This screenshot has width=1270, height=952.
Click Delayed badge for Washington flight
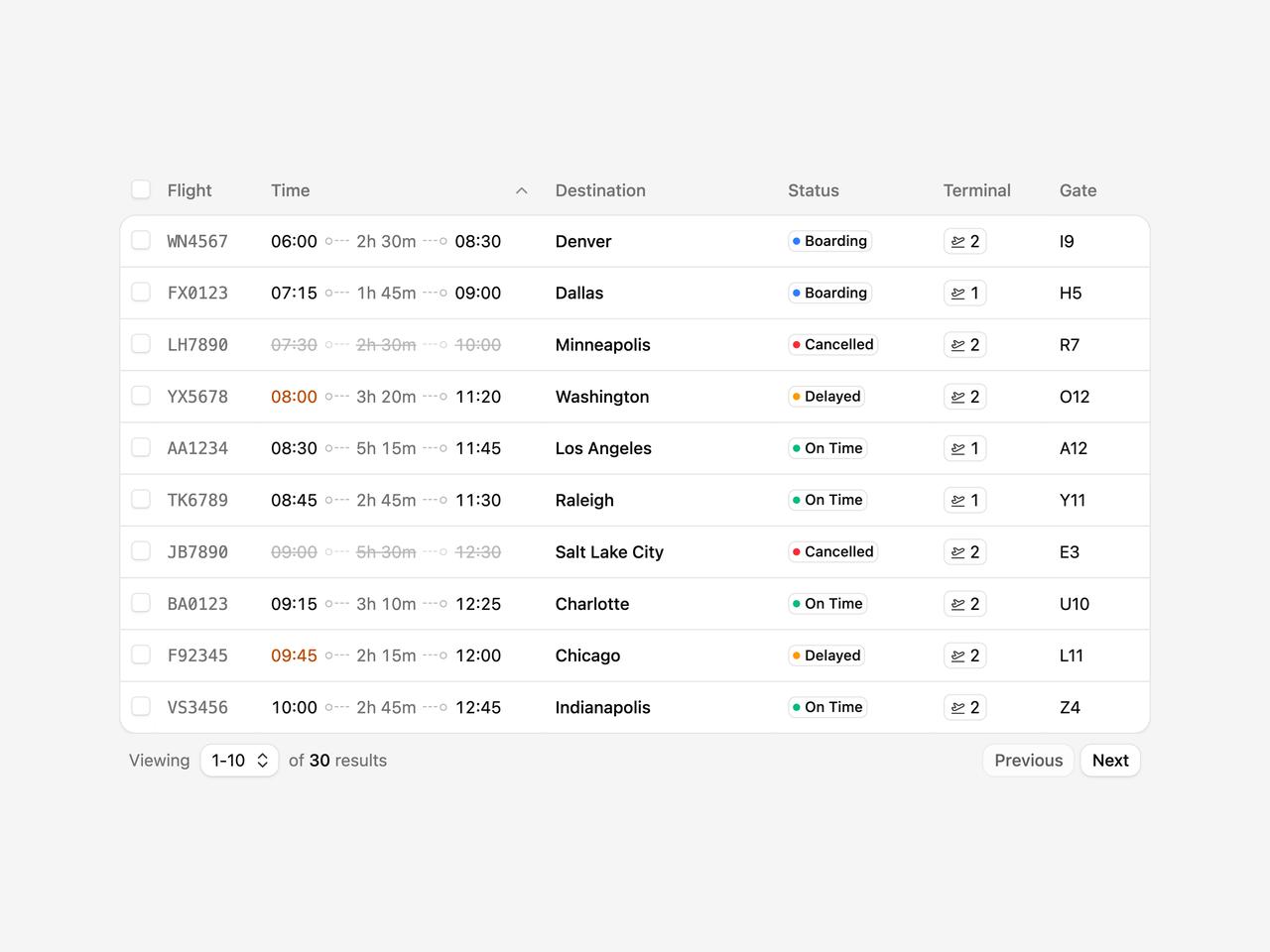(x=826, y=397)
